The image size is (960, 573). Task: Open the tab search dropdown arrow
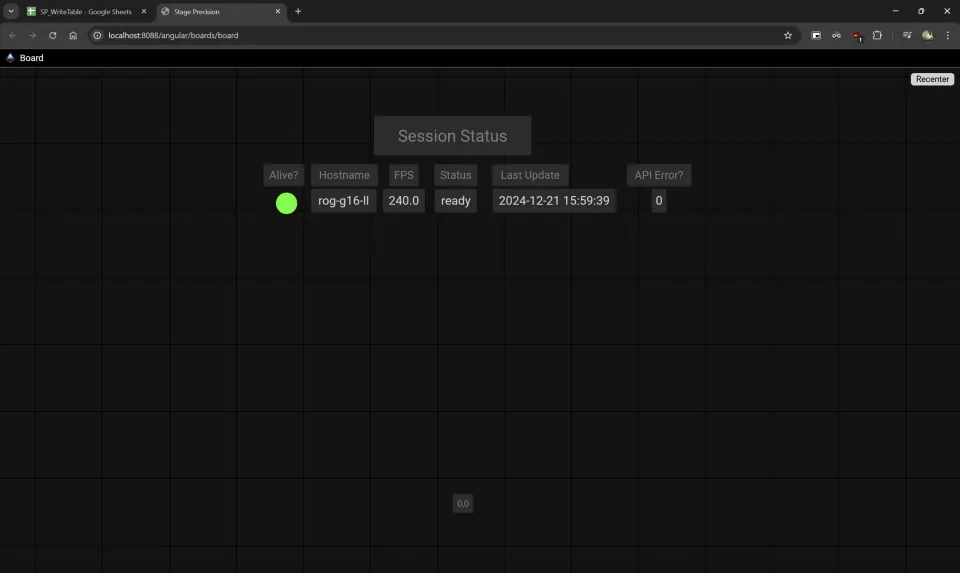tap(11, 12)
